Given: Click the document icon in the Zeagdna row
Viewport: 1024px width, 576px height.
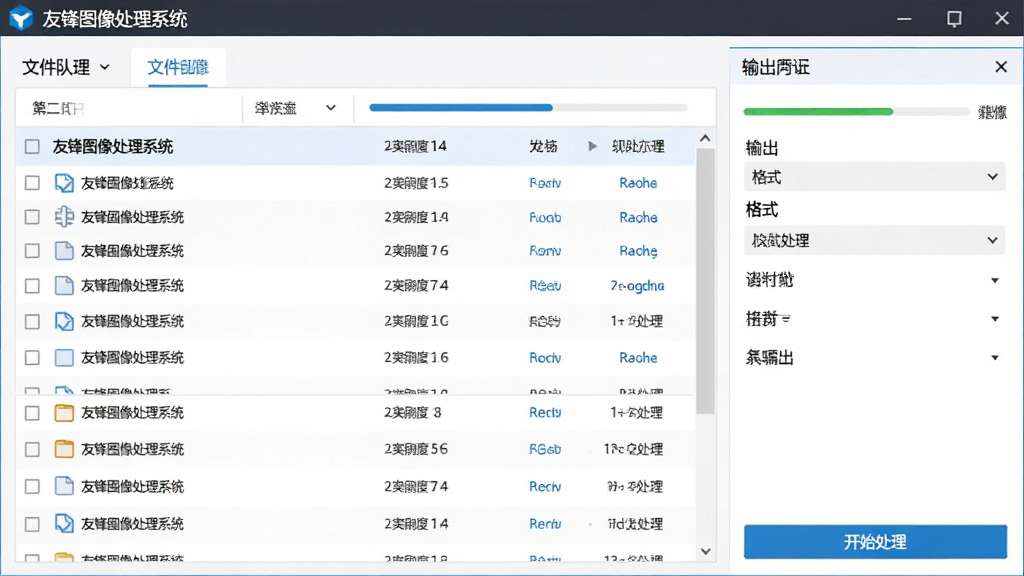Looking at the screenshot, I should point(64,285).
